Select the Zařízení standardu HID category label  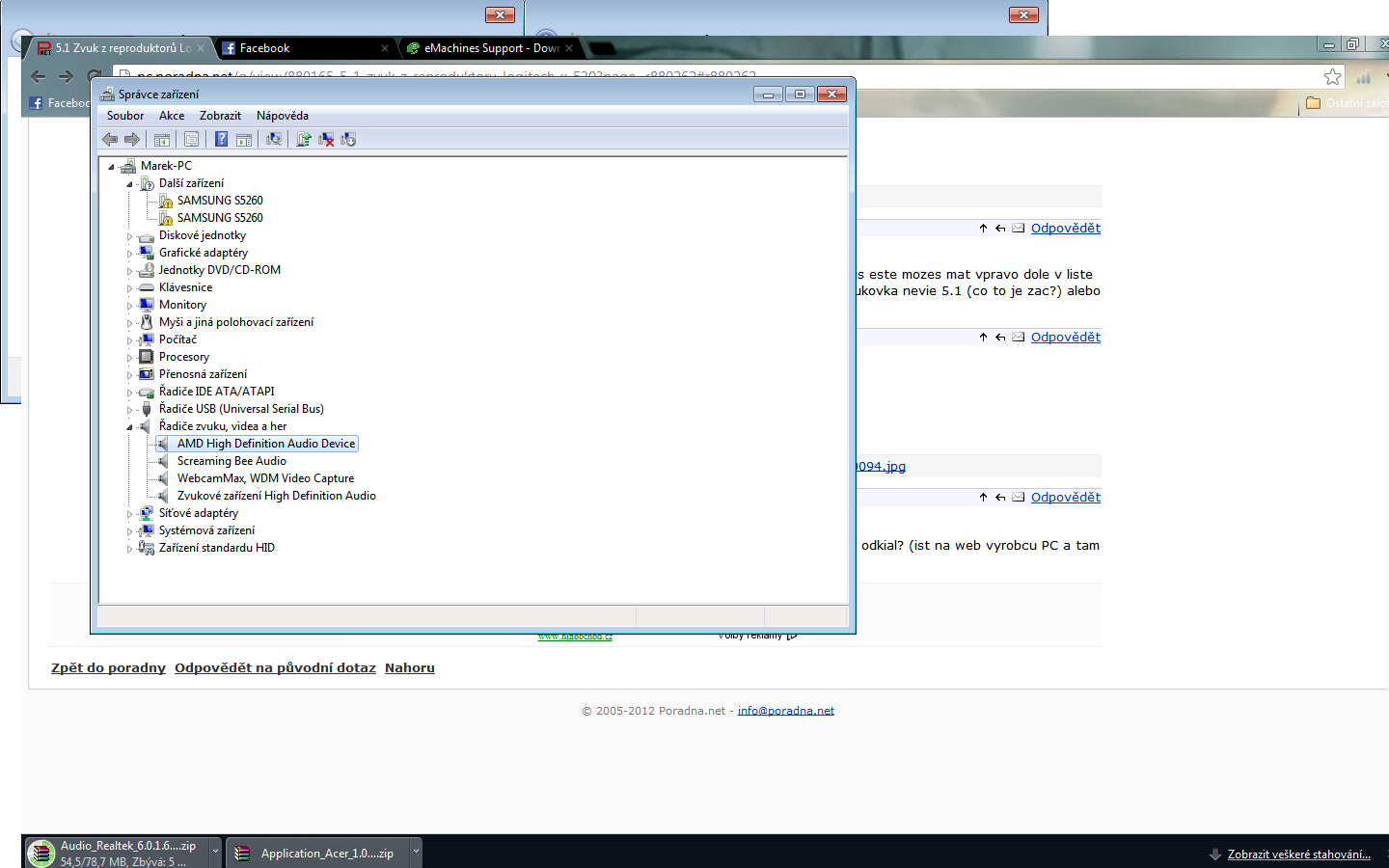pos(217,548)
